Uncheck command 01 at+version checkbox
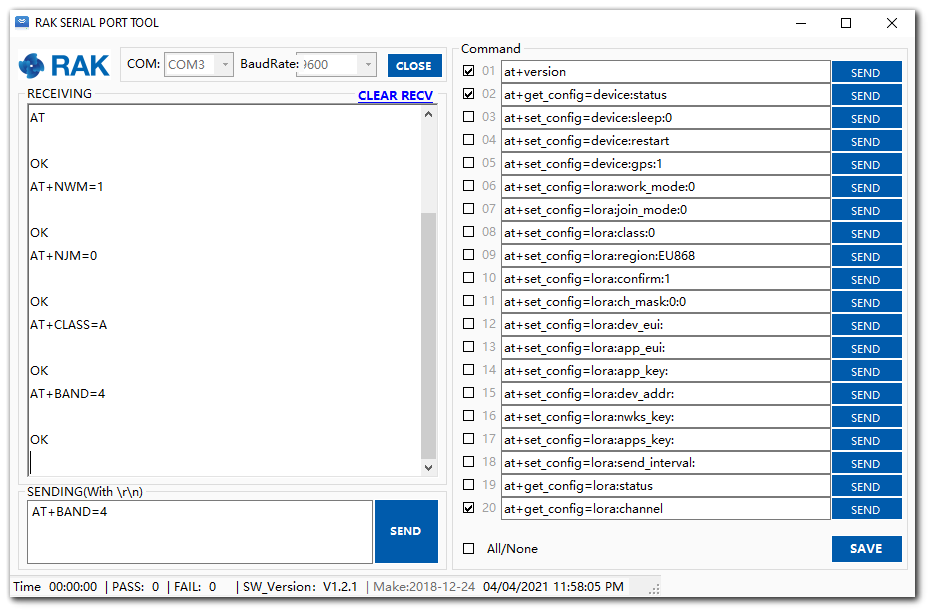This screenshot has width=933, height=615. pyautogui.click(x=469, y=71)
